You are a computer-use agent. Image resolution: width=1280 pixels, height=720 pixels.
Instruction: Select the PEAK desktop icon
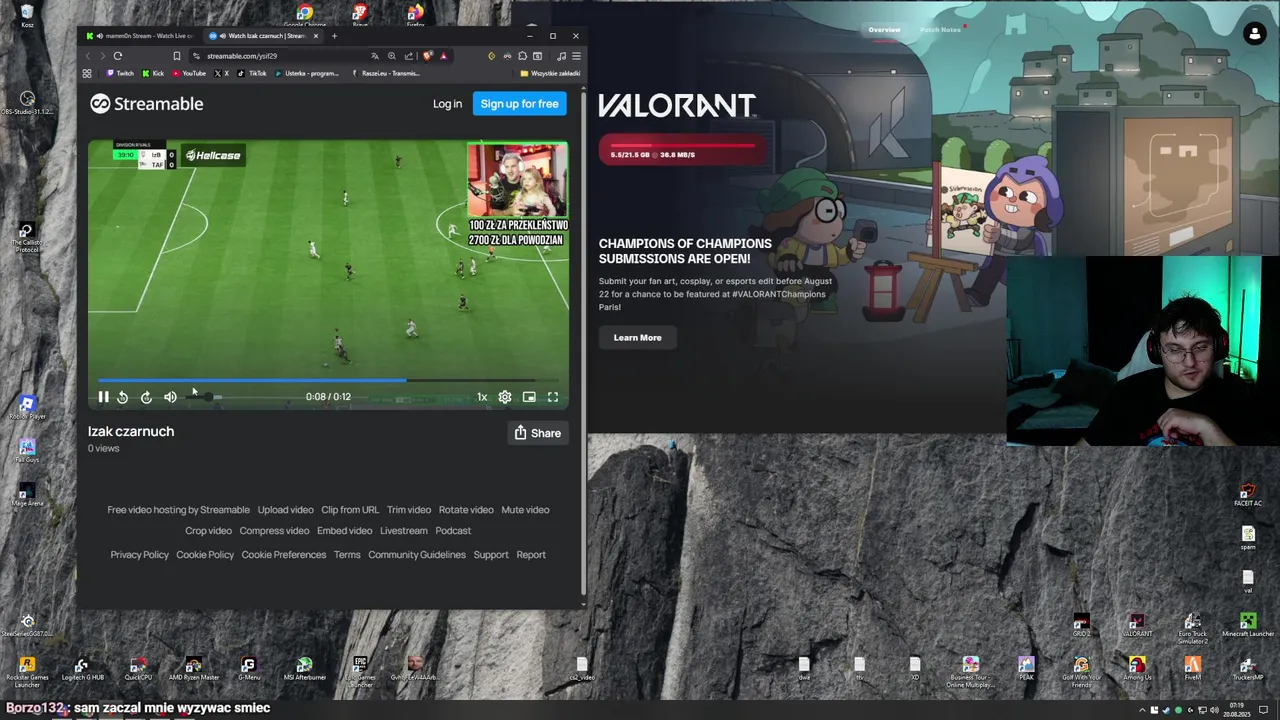[1026, 670]
